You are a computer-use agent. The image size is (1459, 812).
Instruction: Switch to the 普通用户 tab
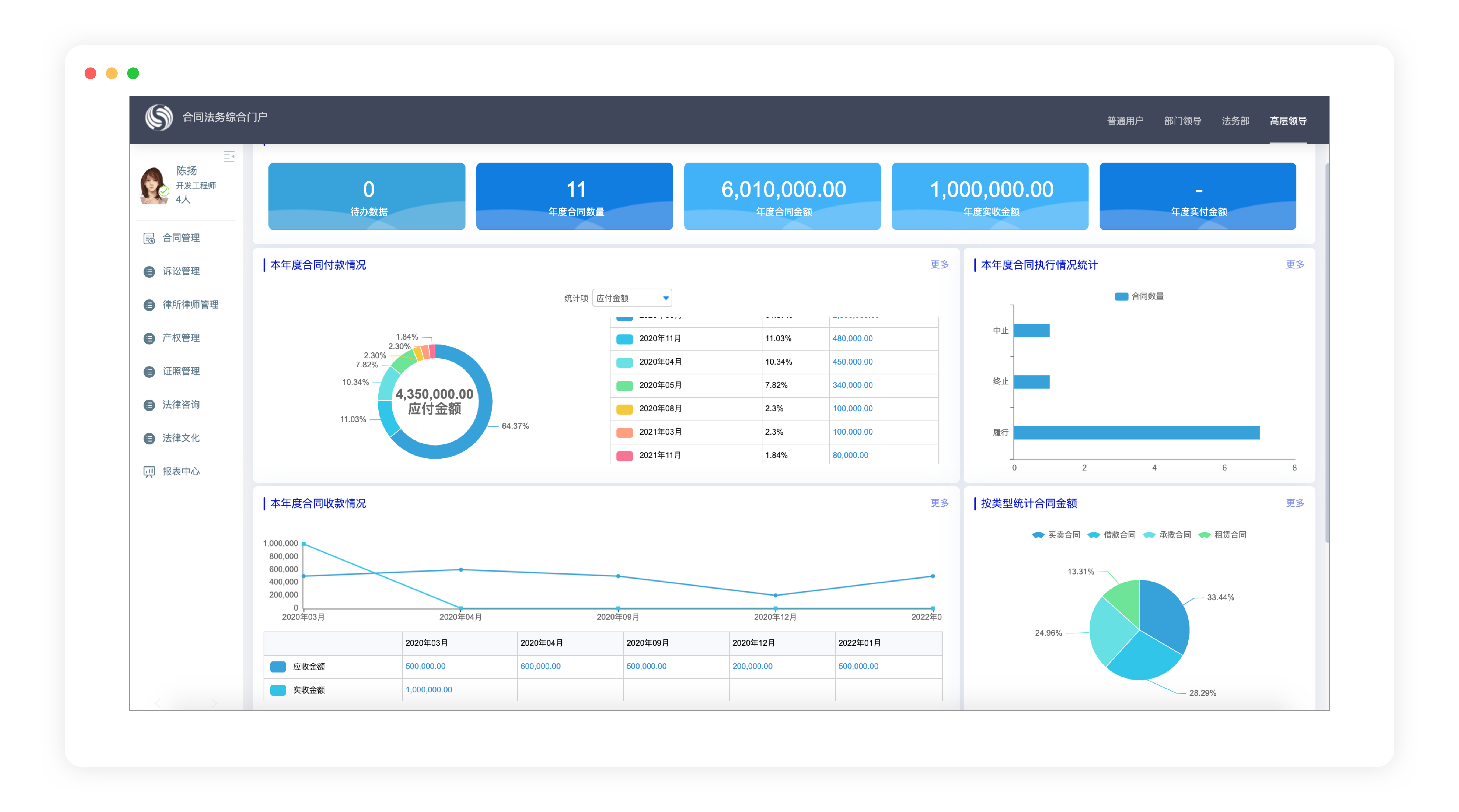(x=1125, y=121)
